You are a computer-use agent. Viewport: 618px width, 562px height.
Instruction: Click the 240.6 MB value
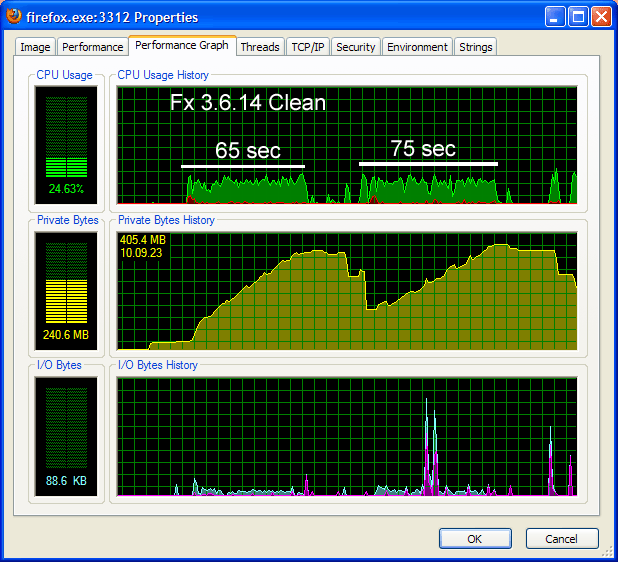tap(66, 335)
